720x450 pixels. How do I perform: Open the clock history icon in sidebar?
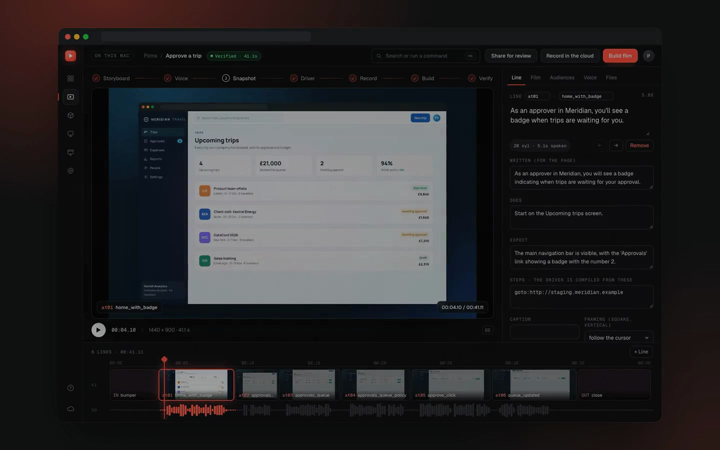70,388
